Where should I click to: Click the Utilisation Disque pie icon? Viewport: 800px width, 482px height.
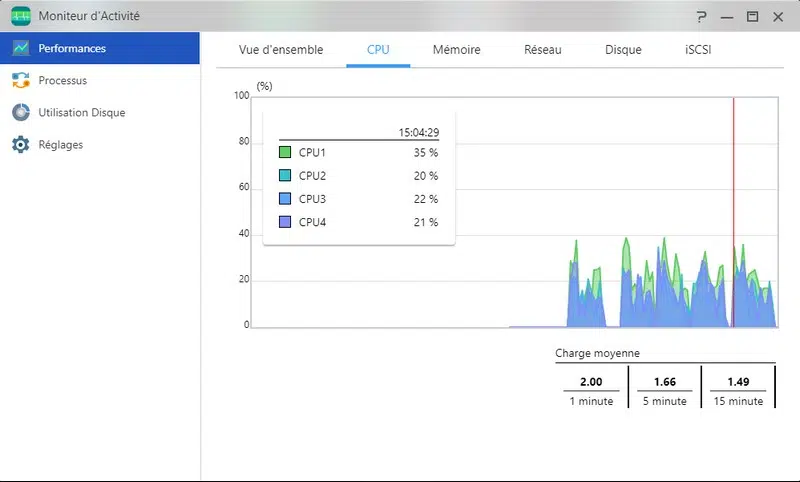point(21,112)
